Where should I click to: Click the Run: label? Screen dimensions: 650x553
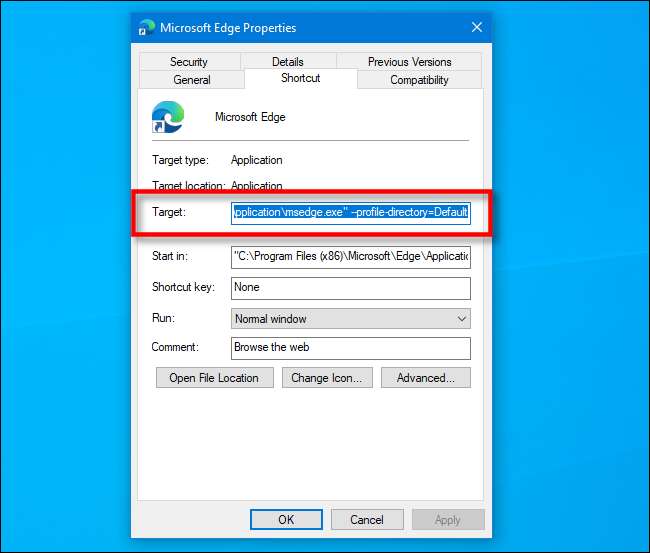(163, 318)
